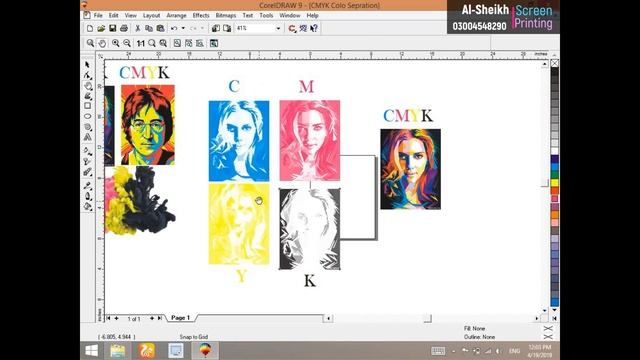Cut the selection with the scissors icon

pos(138,28)
